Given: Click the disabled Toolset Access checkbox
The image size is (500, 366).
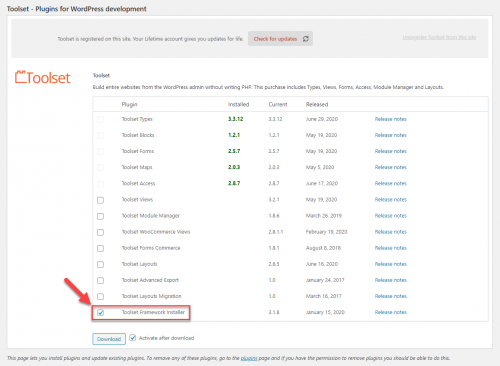Looking at the screenshot, I should point(100,184).
